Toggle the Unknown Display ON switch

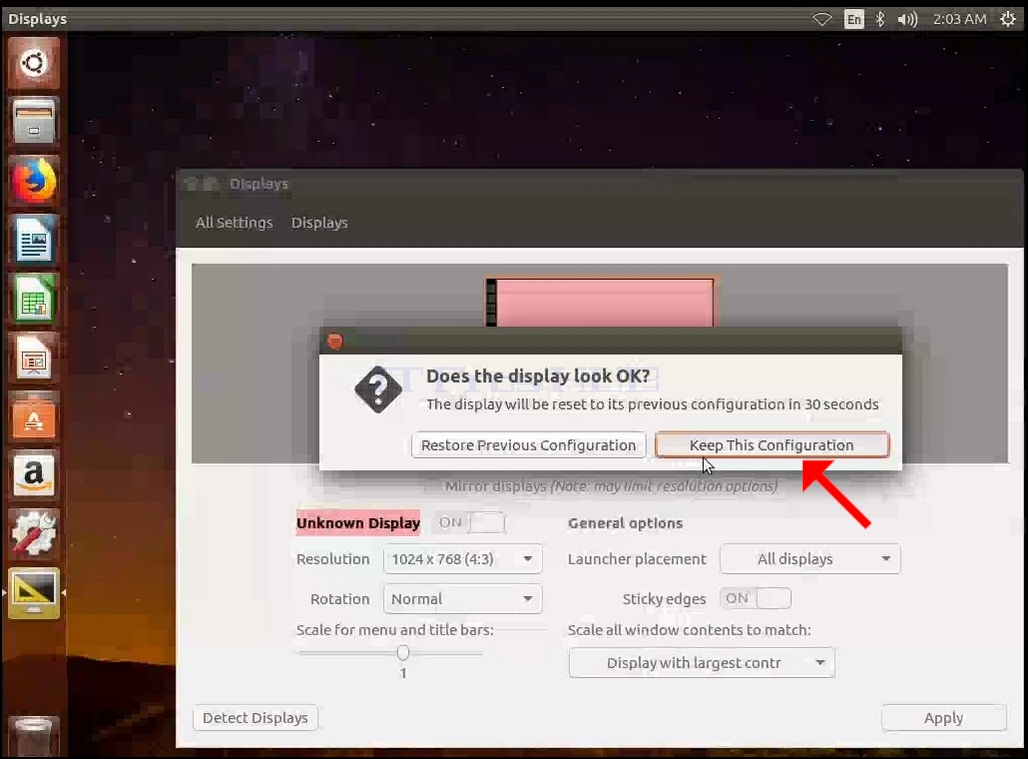point(469,522)
